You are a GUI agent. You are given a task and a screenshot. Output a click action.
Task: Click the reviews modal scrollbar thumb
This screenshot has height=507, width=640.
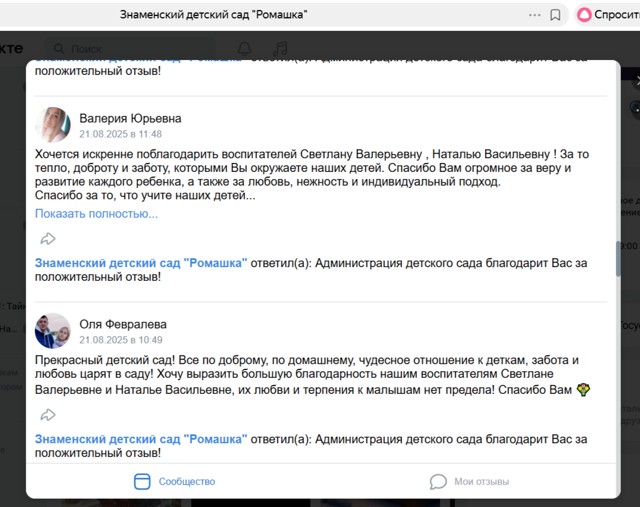[x=618, y=259]
